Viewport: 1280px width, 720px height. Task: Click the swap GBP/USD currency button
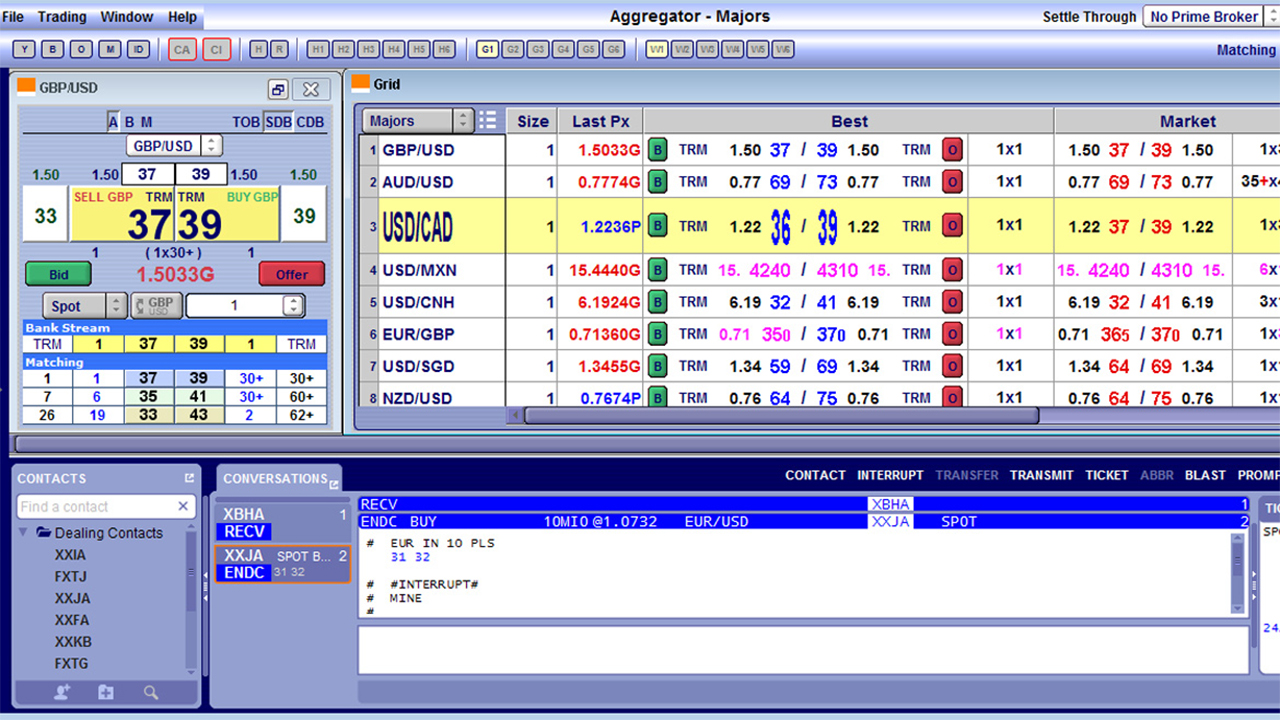click(157, 306)
